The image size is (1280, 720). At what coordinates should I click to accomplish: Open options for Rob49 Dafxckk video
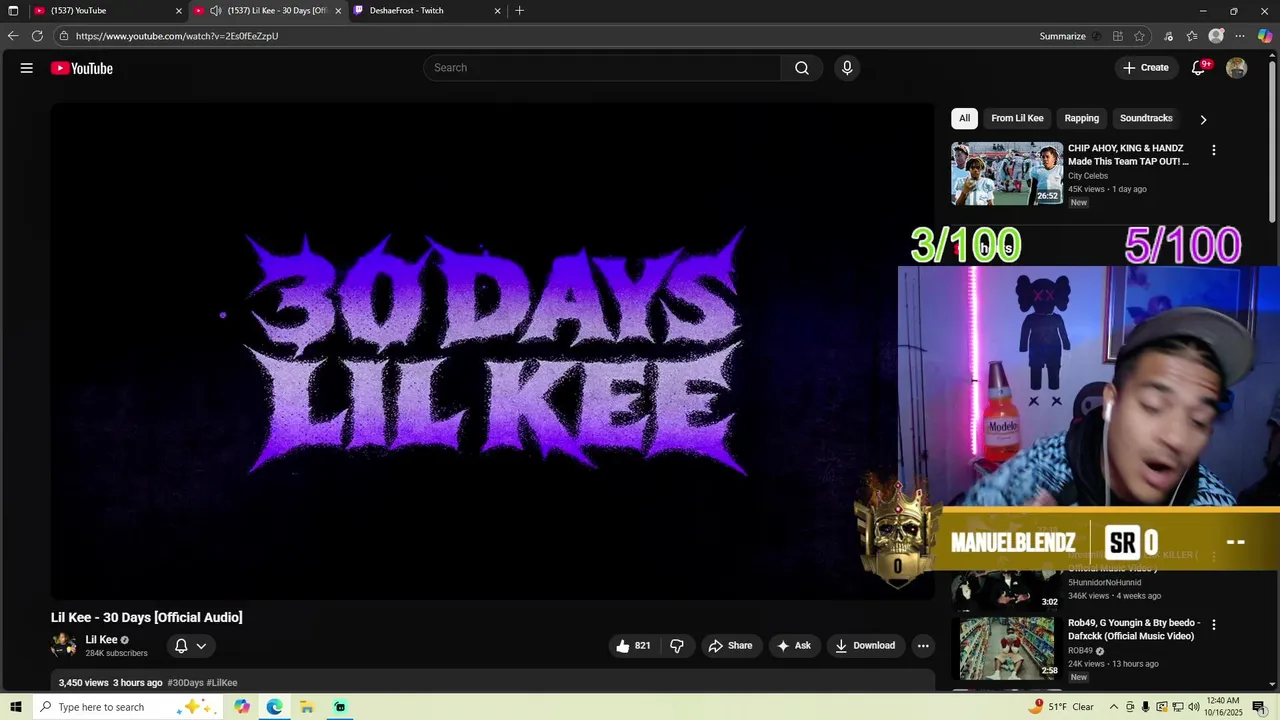[1214, 625]
